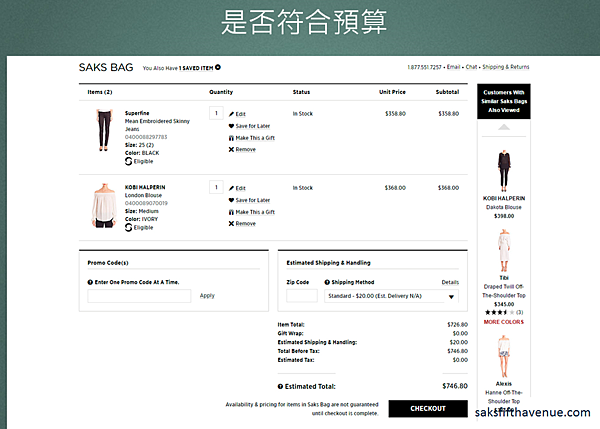
Task: Open the Shipping Method dropdown
Action: tap(391, 296)
